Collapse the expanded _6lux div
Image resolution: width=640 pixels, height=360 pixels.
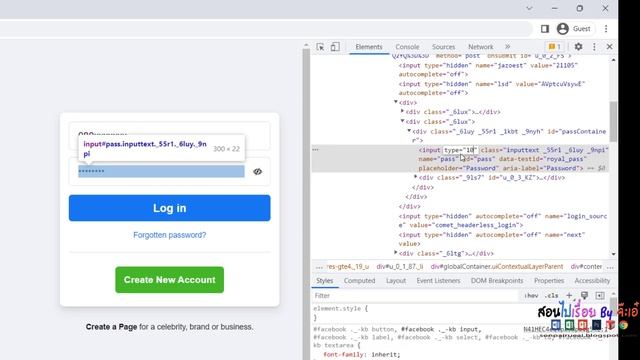point(402,121)
